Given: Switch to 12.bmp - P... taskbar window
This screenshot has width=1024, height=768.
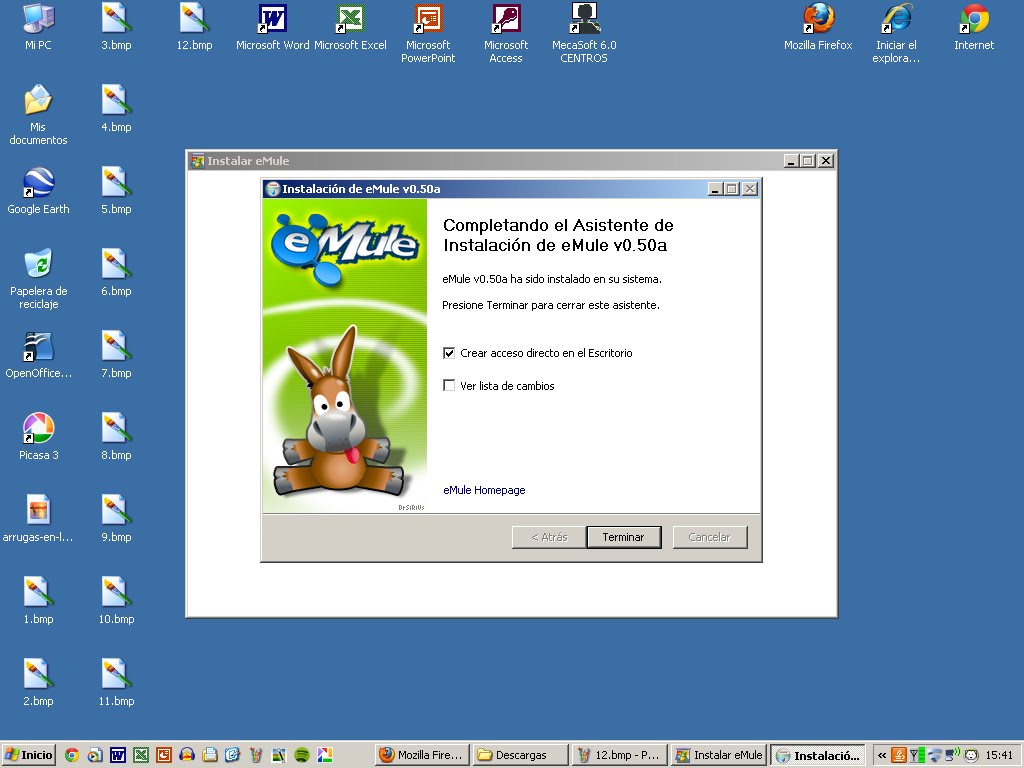Looking at the screenshot, I should coord(619,755).
